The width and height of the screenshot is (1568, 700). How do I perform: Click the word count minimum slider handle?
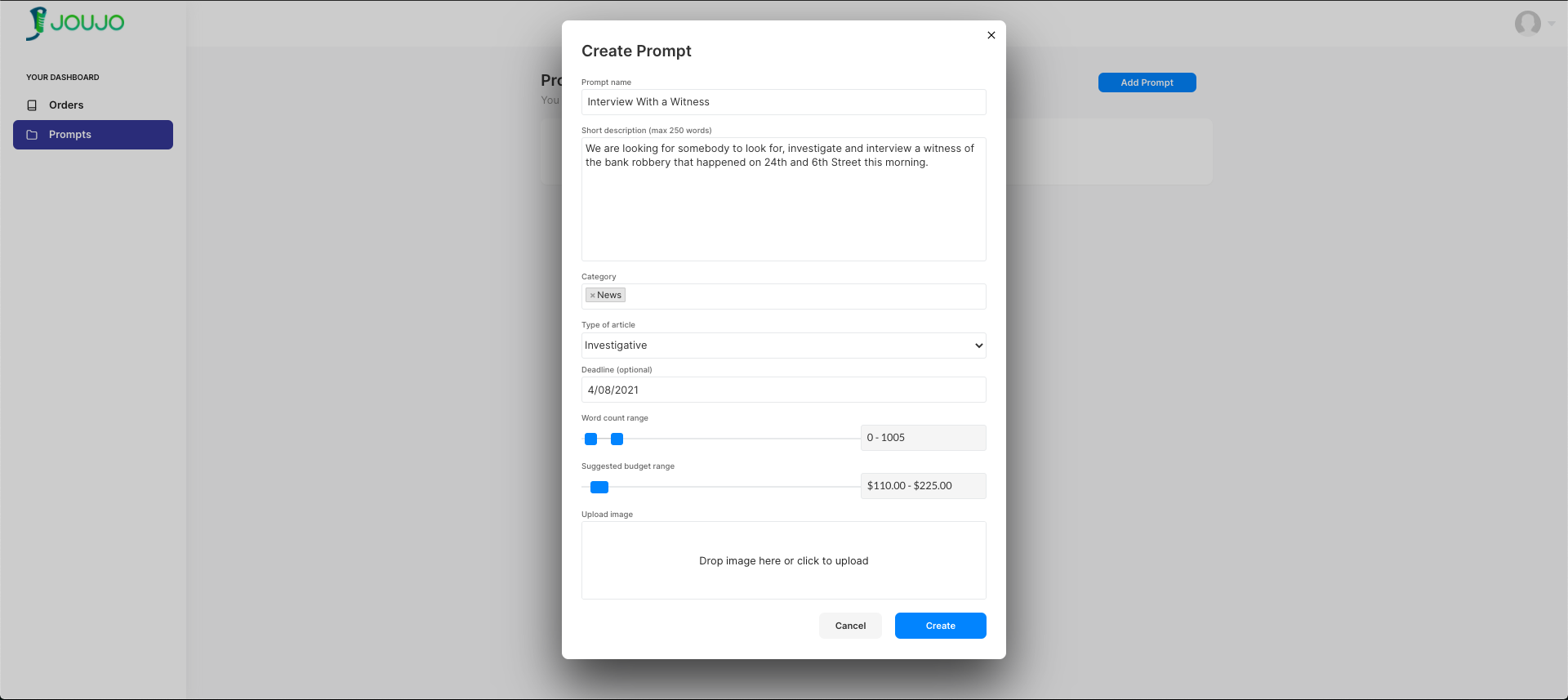(590, 439)
